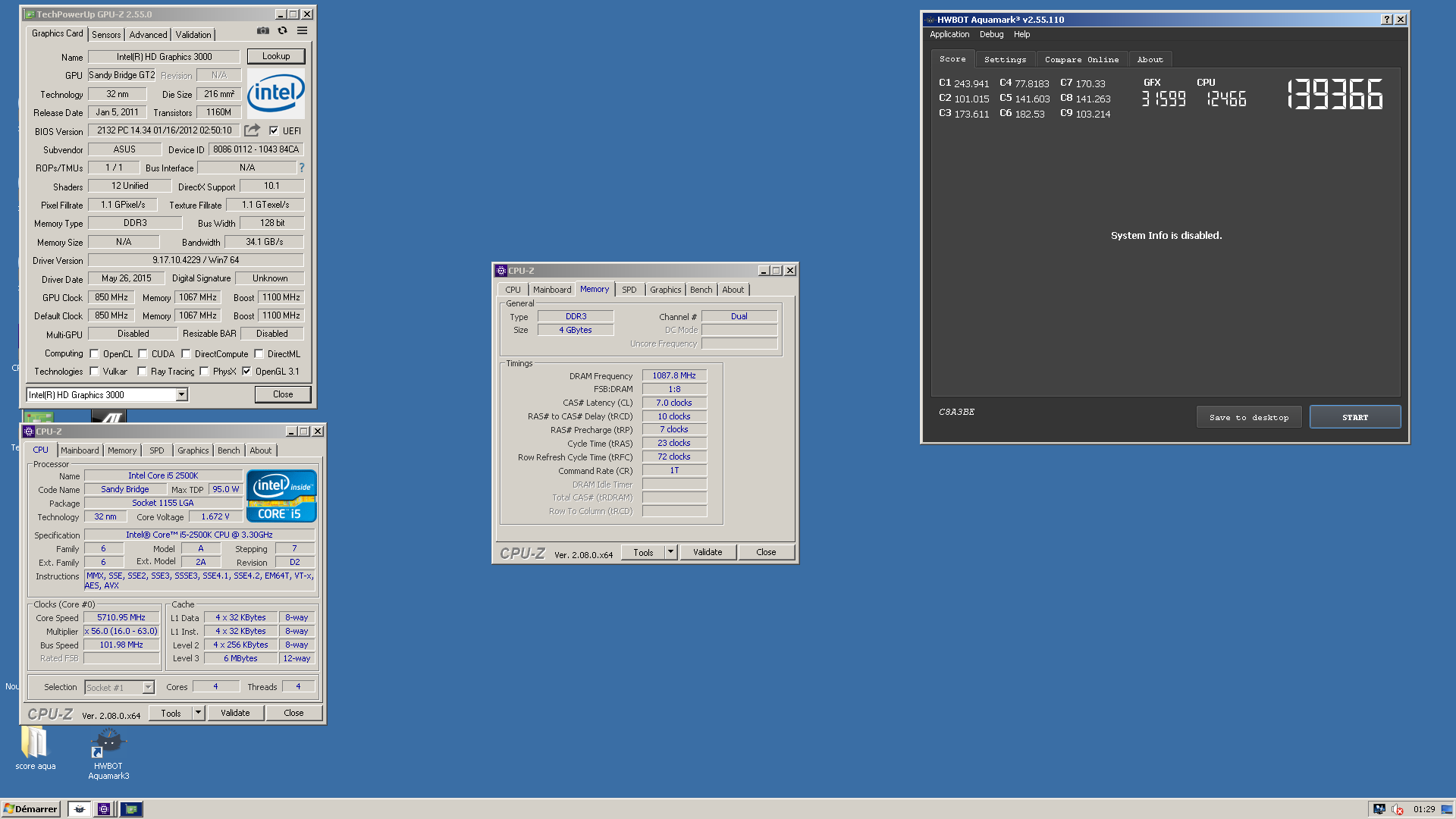
Task: Open the Help menu in Aquamark
Action: pos(1021,34)
